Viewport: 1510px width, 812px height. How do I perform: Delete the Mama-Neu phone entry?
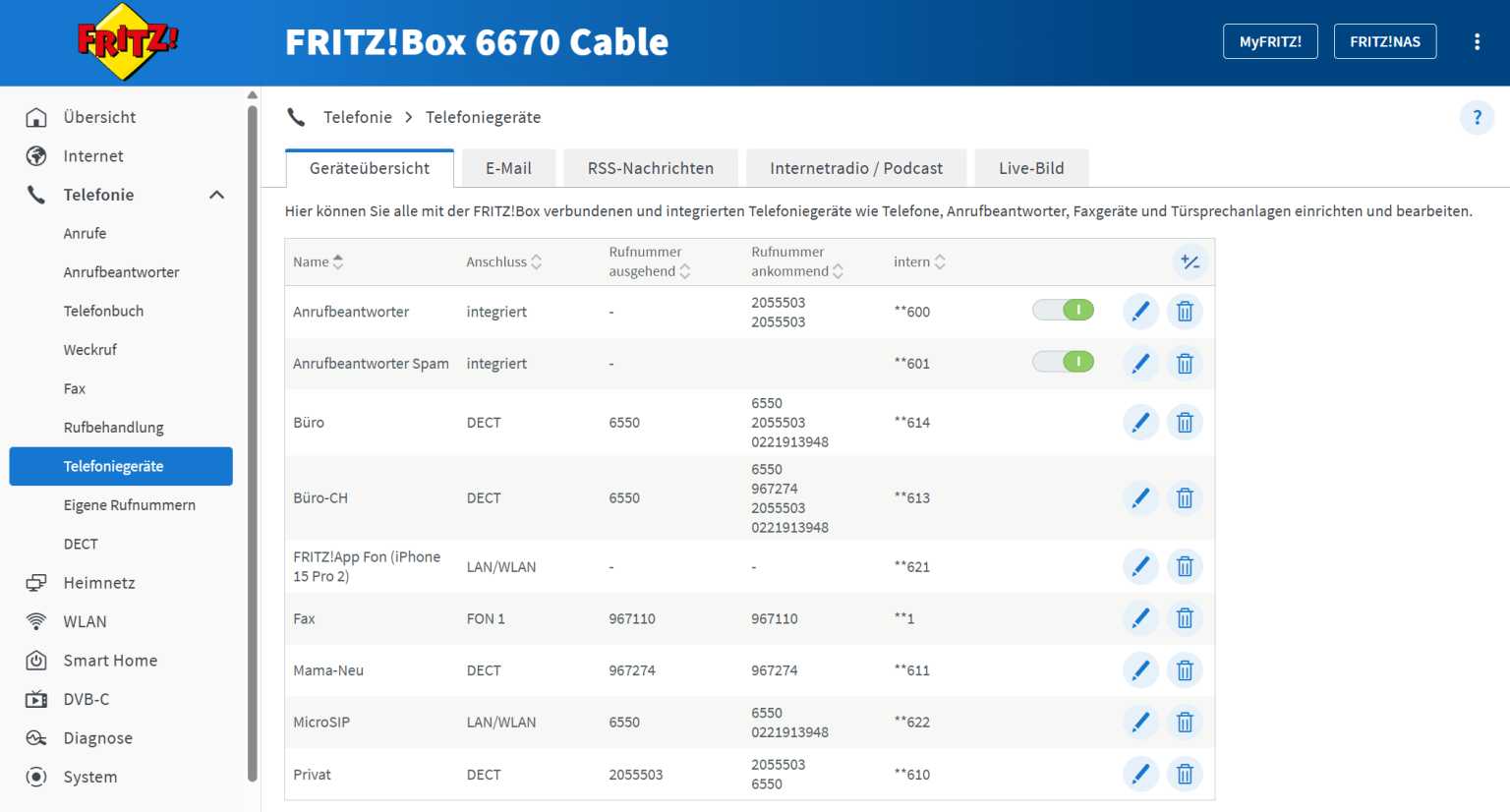click(1185, 670)
